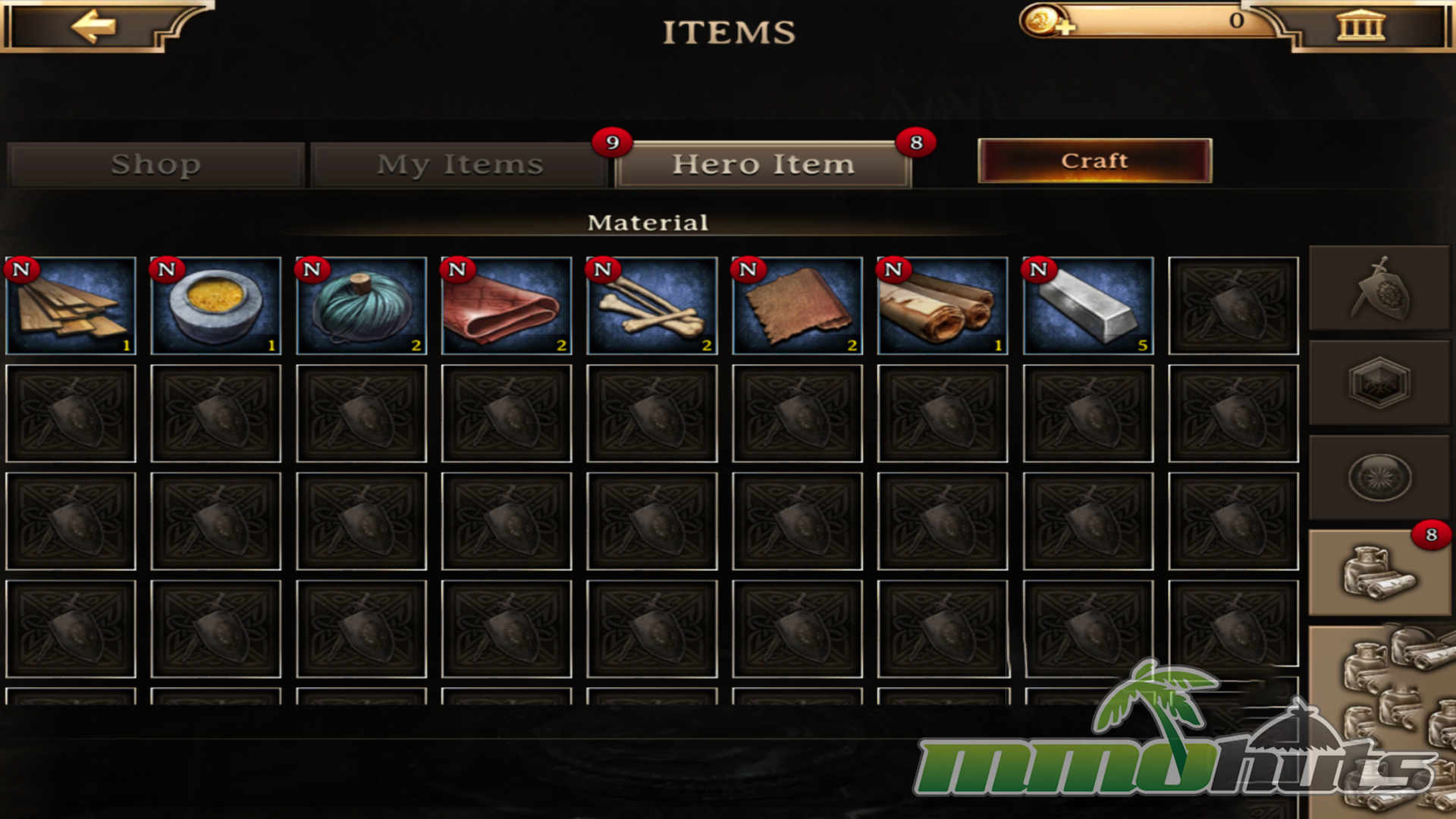Viewport: 1456px width, 819px height.
Task: Select the rolled scrolls material
Action: 943,306
